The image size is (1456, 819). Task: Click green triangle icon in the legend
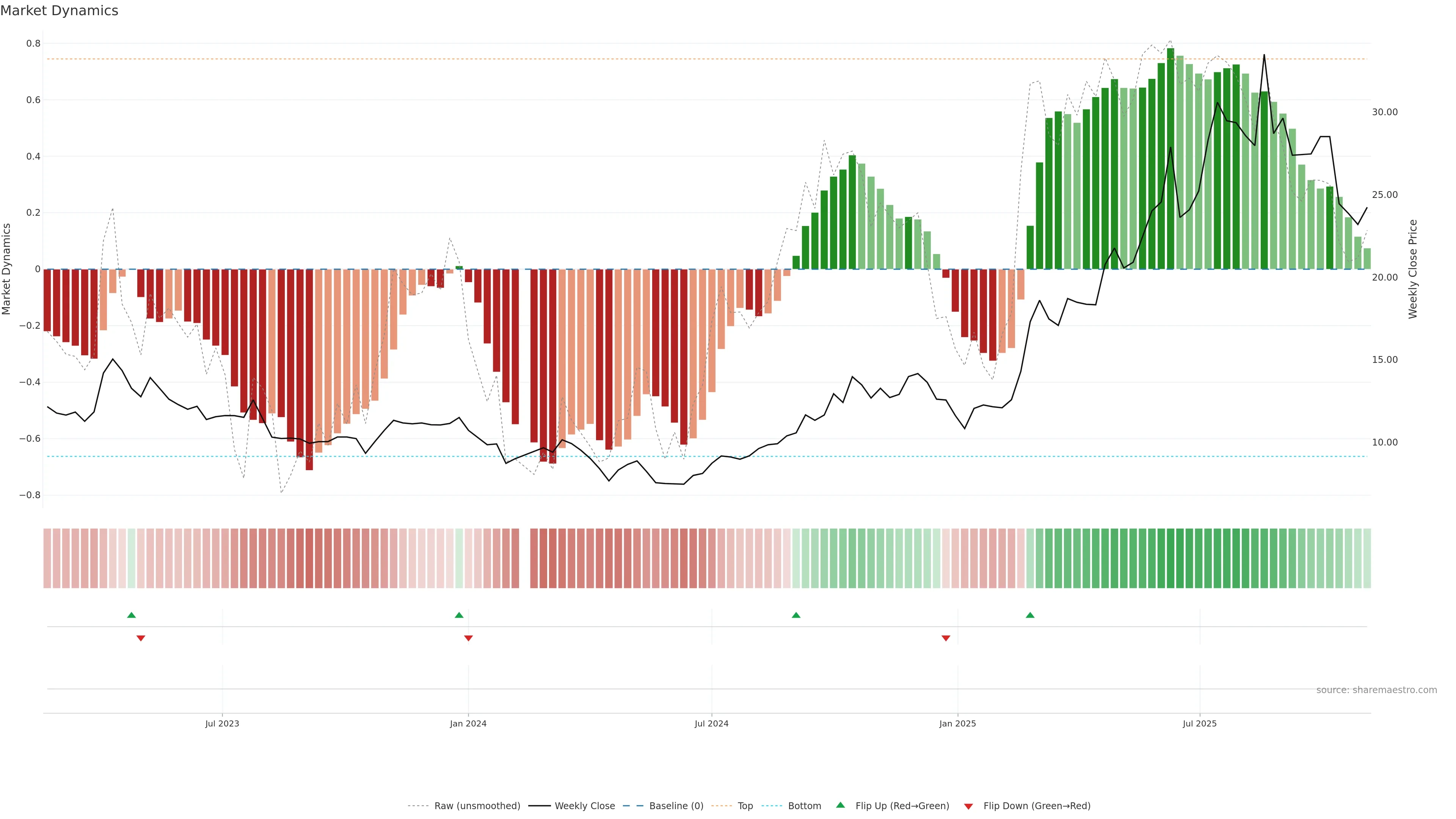(841, 805)
